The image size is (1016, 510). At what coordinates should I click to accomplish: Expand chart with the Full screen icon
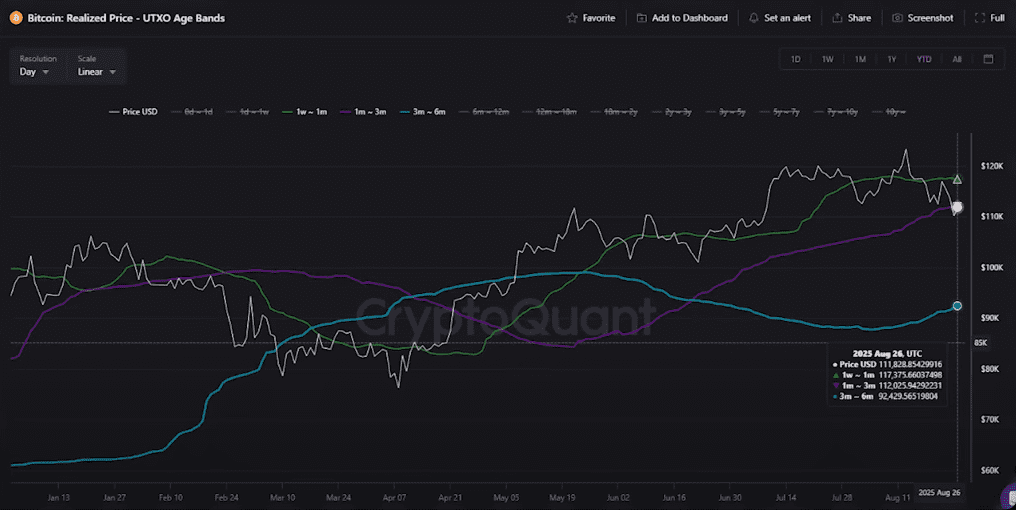(x=980, y=18)
